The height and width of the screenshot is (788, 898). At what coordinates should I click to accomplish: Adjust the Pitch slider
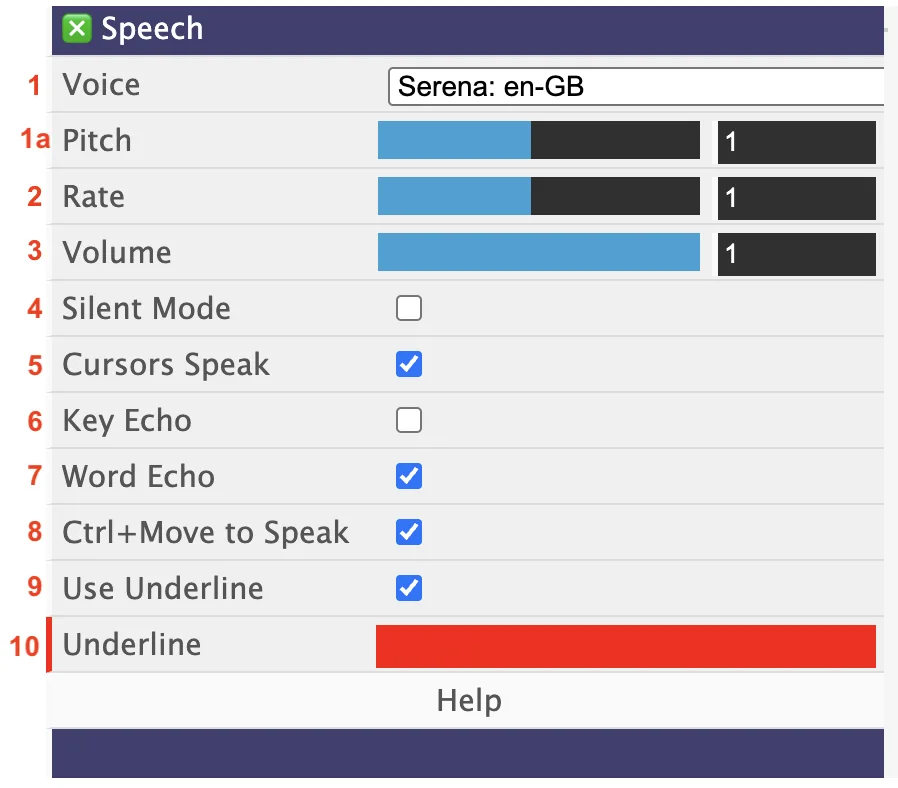[x=538, y=140]
